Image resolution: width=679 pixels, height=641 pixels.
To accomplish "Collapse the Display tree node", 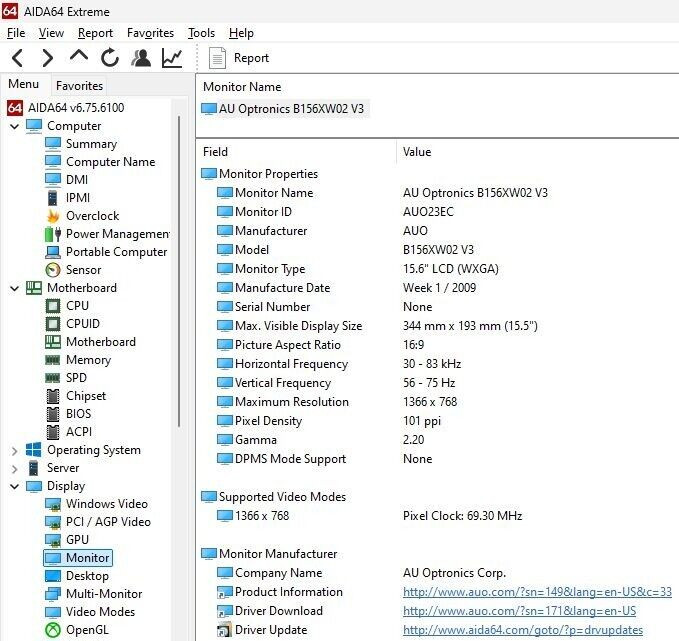I will pyautogui.click(x=14, y=487).
